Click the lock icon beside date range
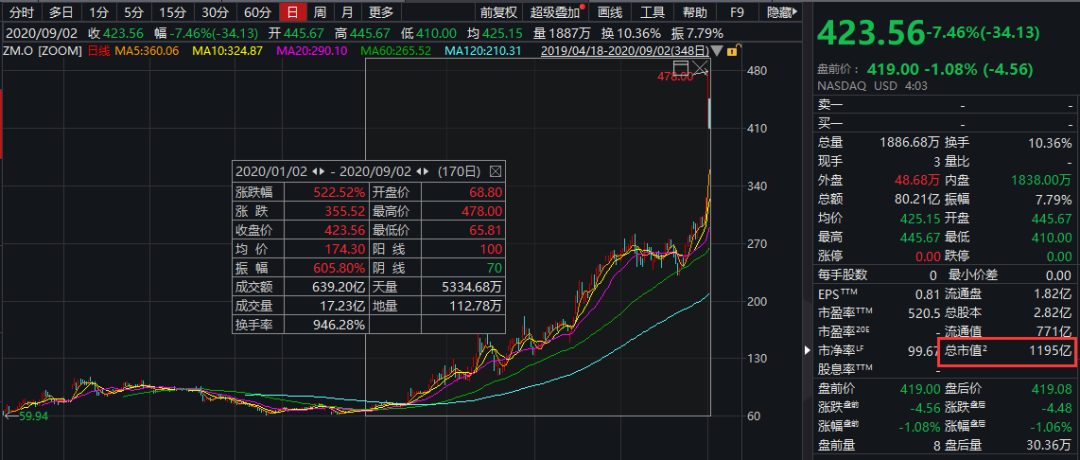 tap(732, 50)
